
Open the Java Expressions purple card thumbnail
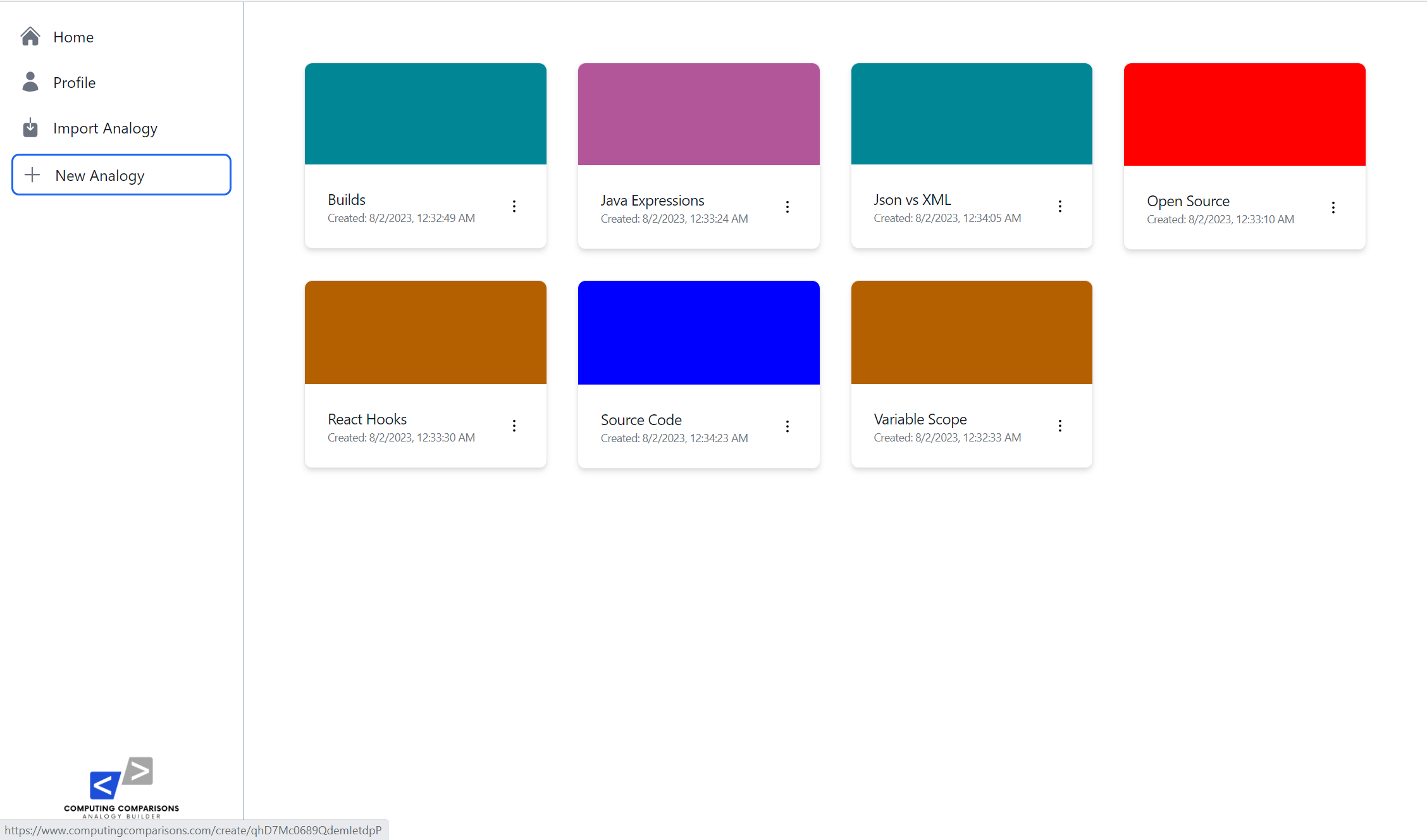tap(699, 114)
